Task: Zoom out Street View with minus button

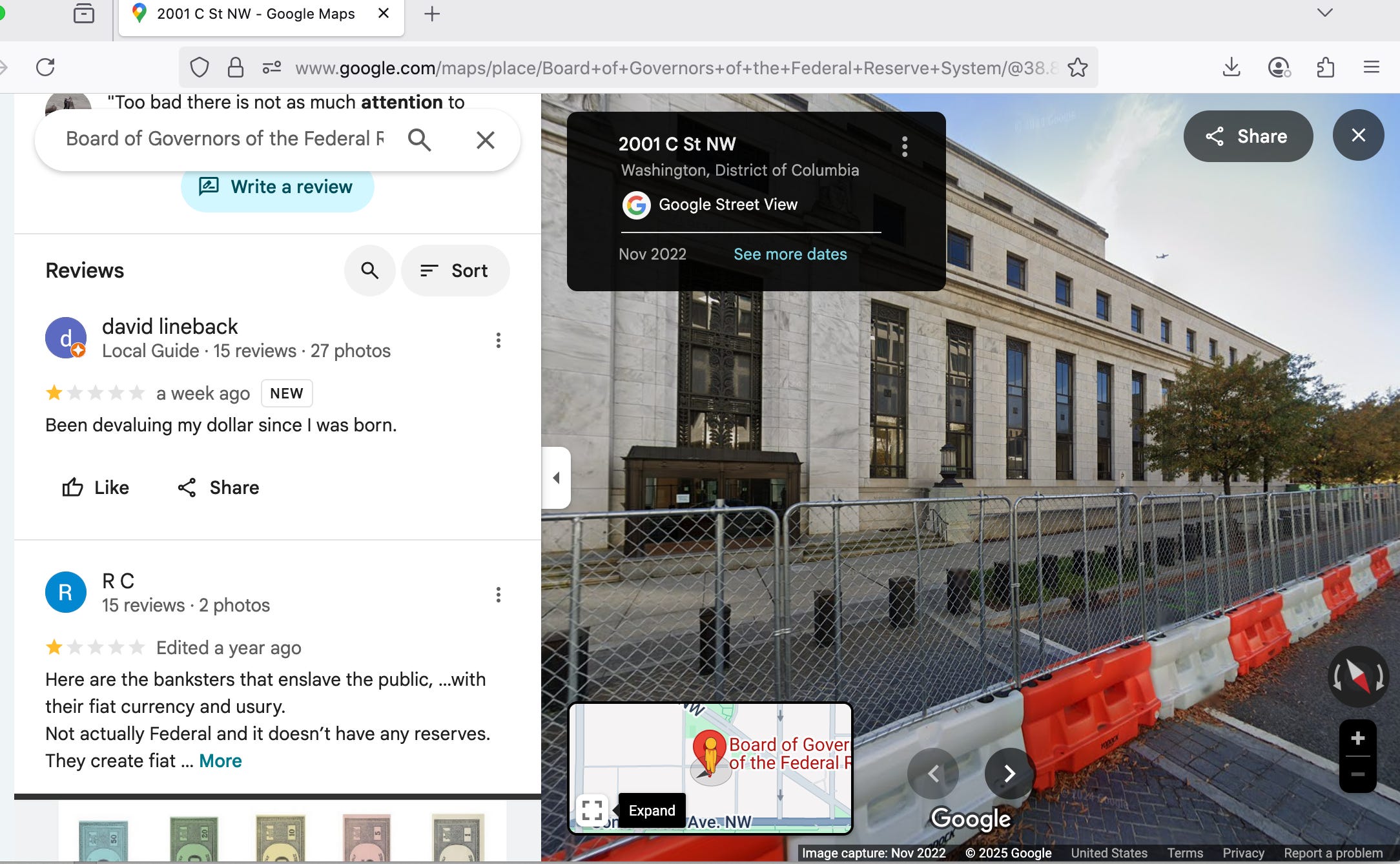Action: 1357,774
